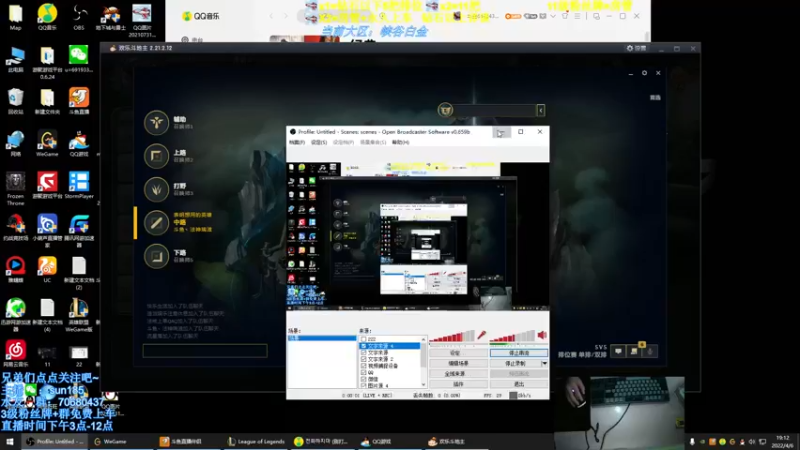Click 停止串流 stop streaming button
The height and width of the screenshot is (450, 800).
click(519, 353)
